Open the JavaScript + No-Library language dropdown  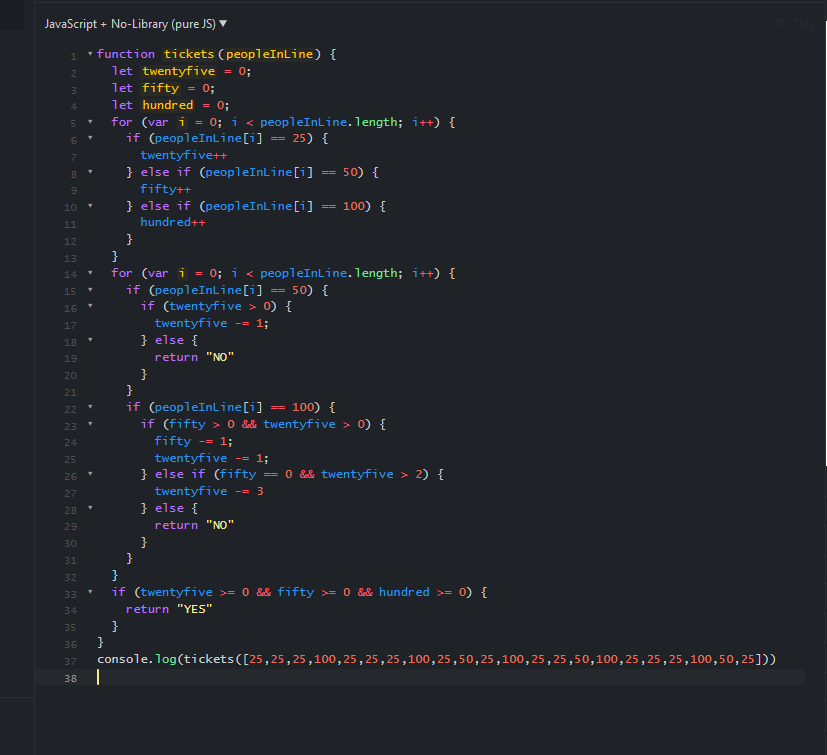click(x=136, y=24)
